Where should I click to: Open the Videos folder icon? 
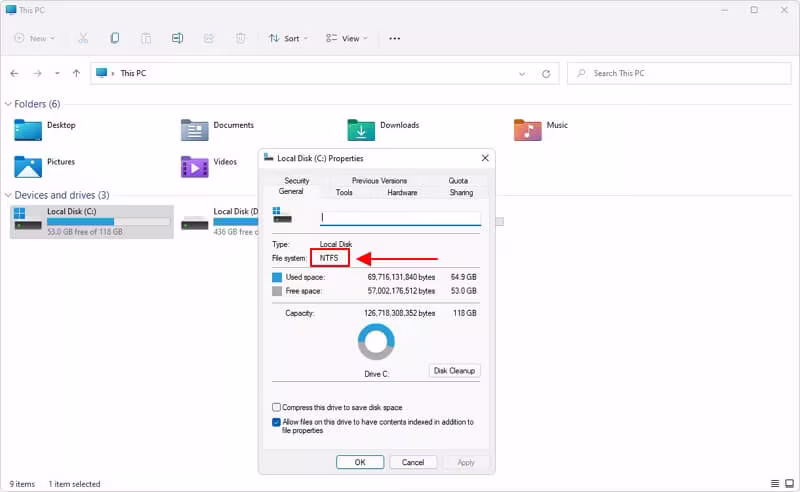pyautogui.click(x=194, y=166)
